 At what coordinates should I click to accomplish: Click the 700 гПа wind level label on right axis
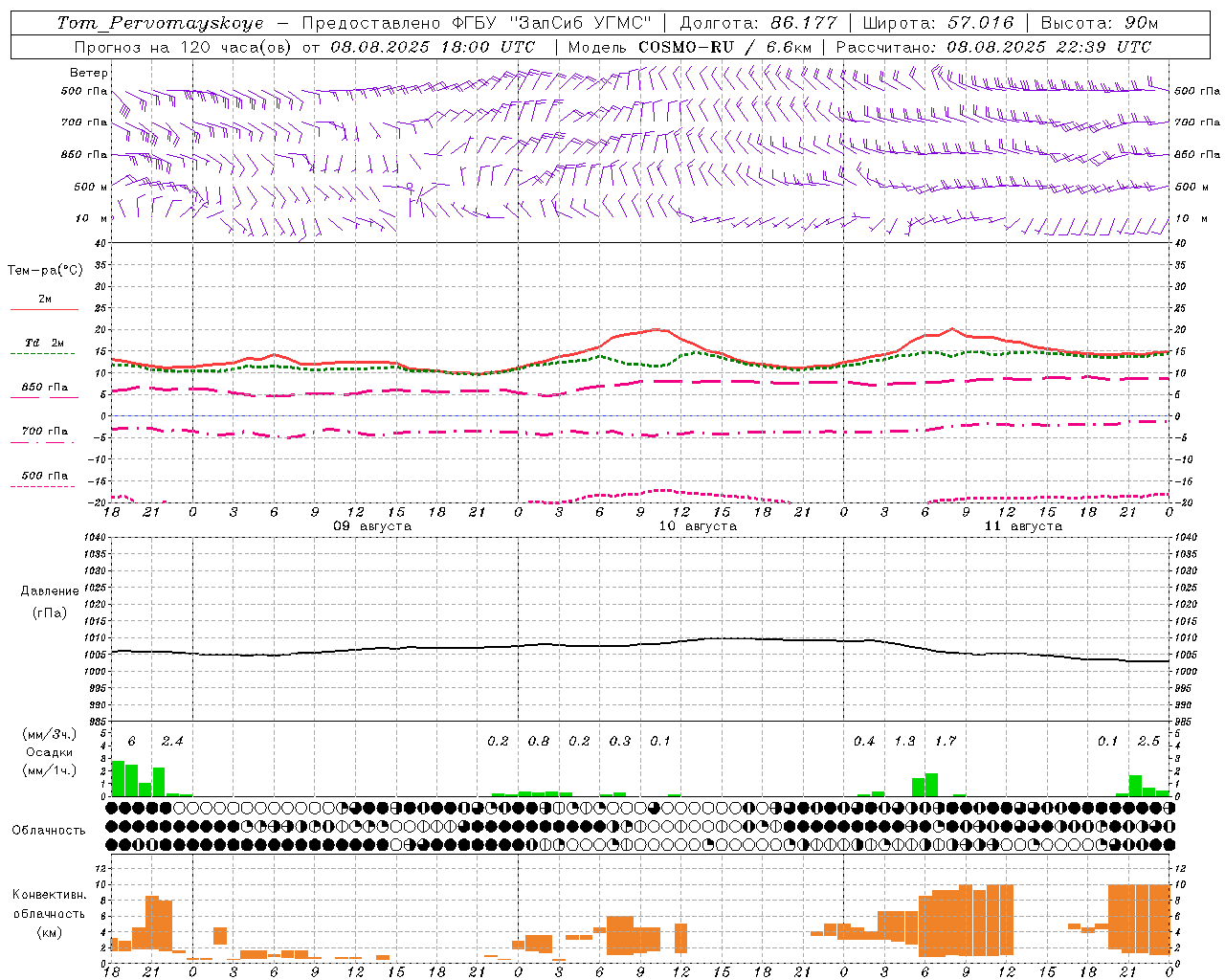coord(1197,122)
